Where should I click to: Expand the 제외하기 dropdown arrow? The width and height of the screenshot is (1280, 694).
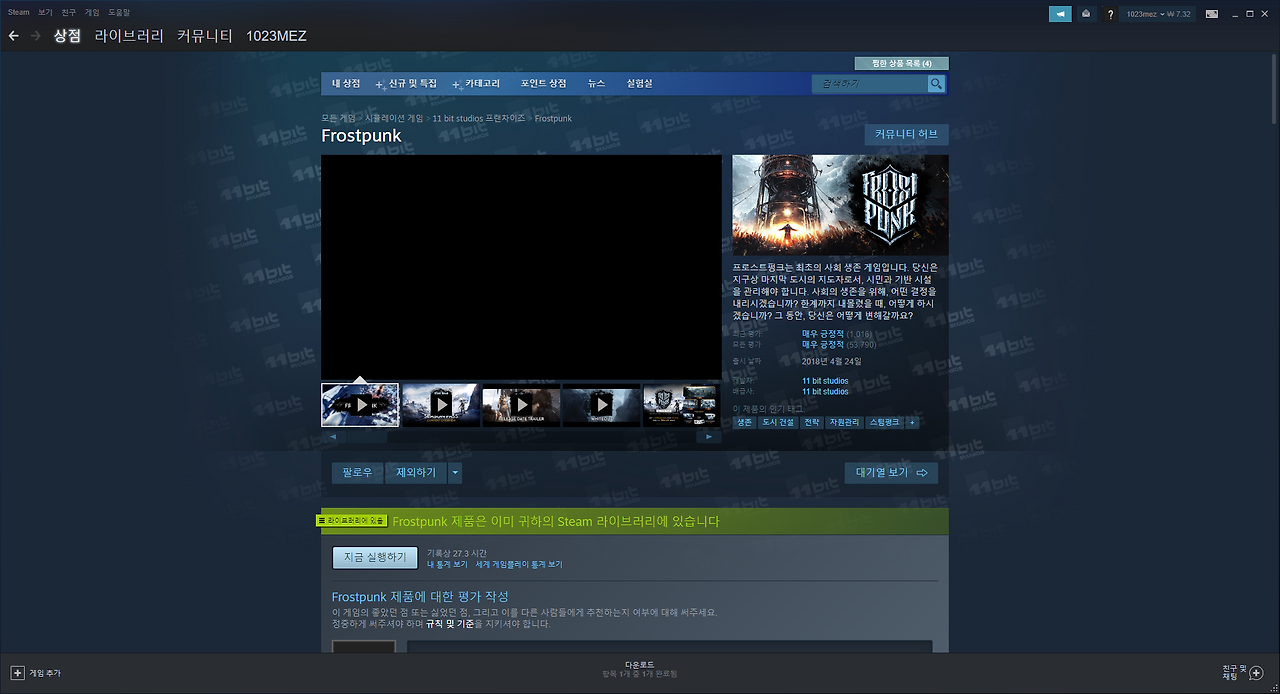tap(455, 472)
